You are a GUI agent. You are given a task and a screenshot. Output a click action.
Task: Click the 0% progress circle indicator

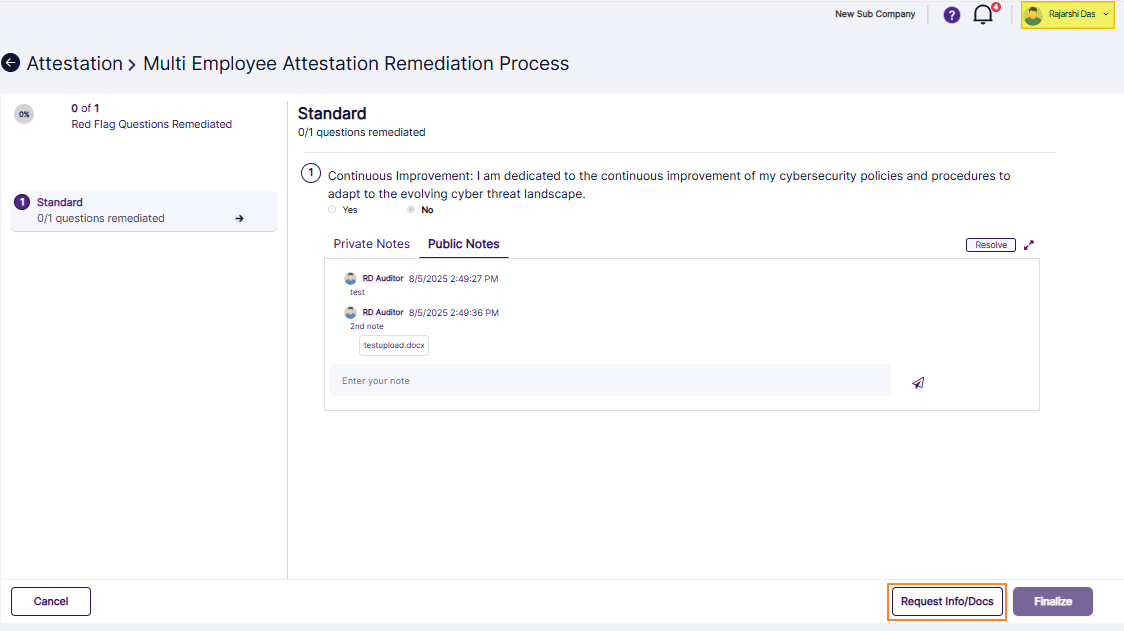click(x=24, y=114)
